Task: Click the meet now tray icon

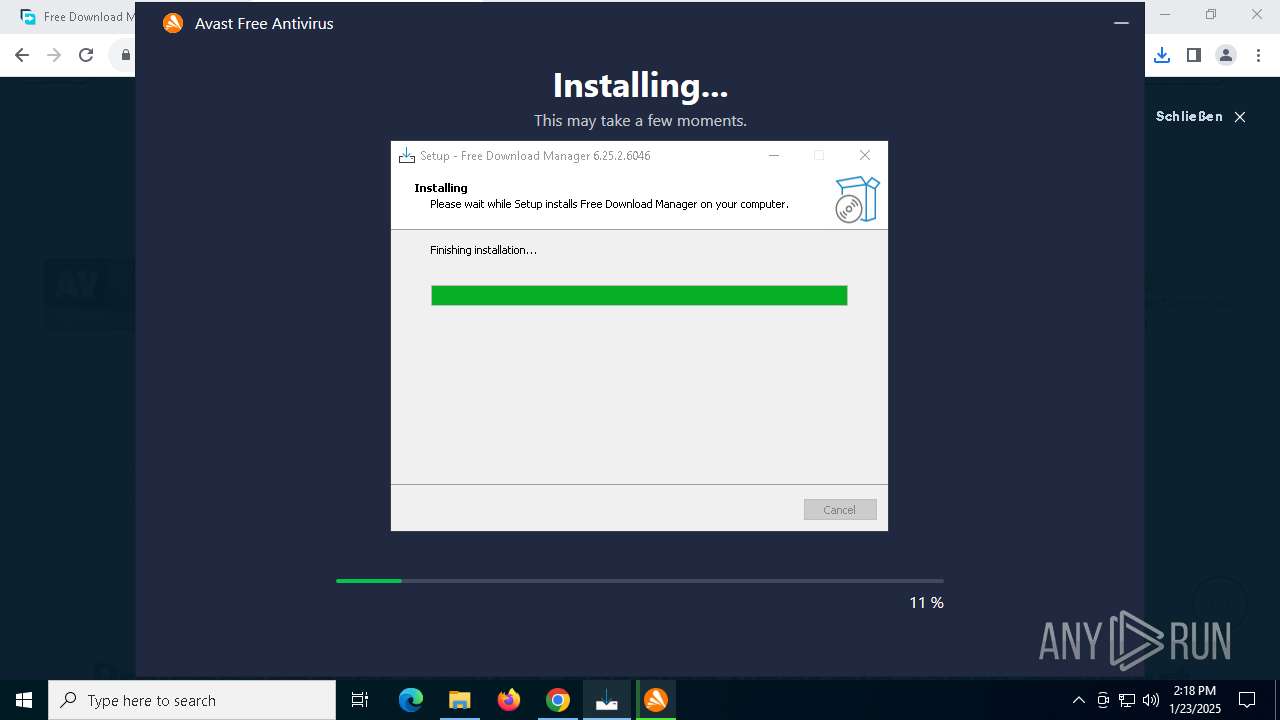Action: click(x=1103, y=700)
